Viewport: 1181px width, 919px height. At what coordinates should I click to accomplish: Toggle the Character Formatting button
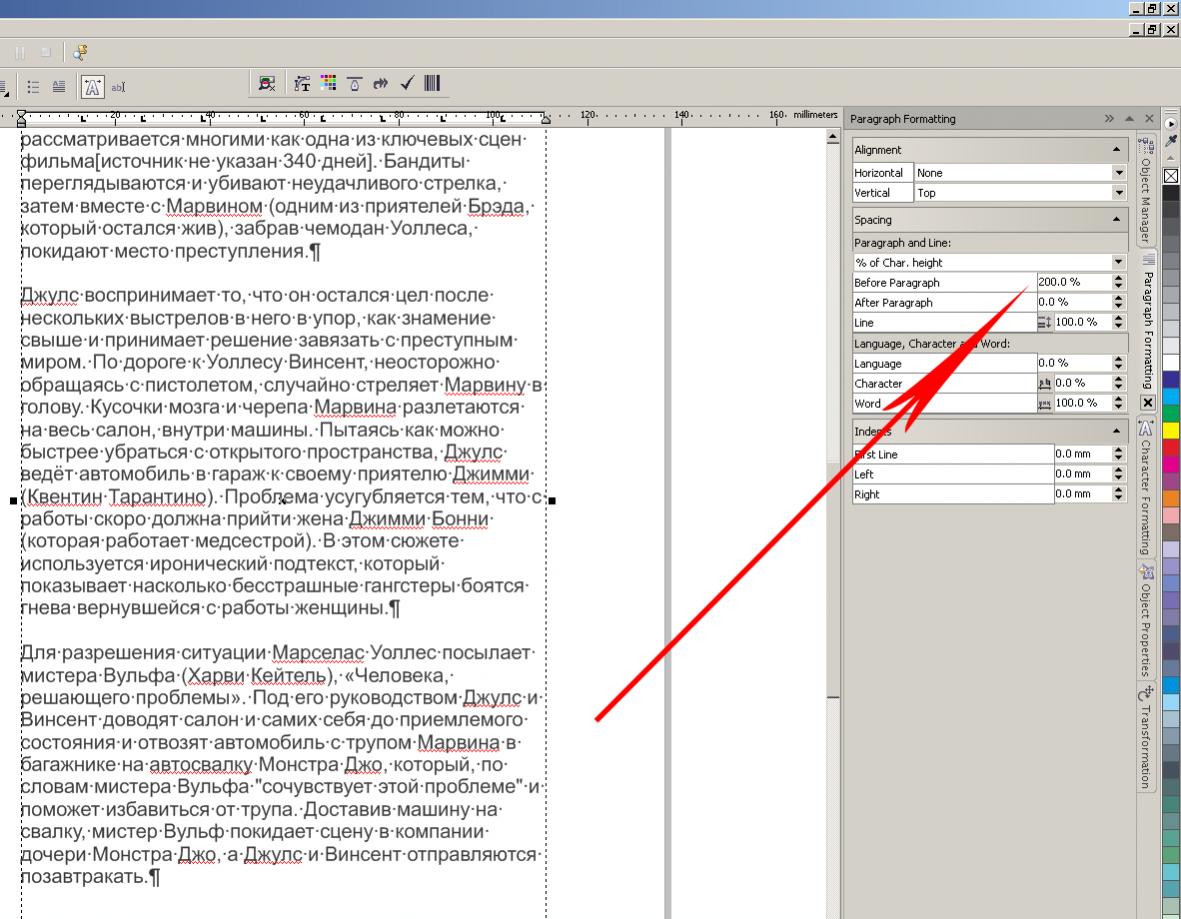[92, 87]
